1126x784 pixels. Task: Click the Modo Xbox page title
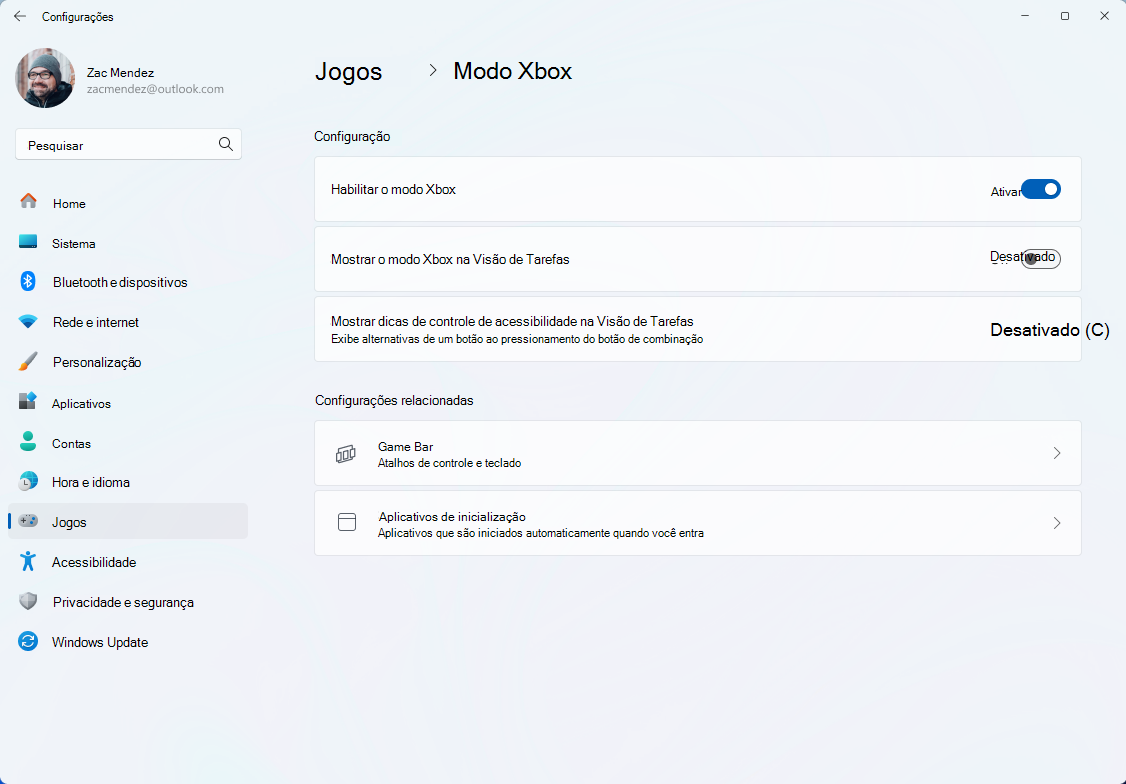tap(513, 71)
